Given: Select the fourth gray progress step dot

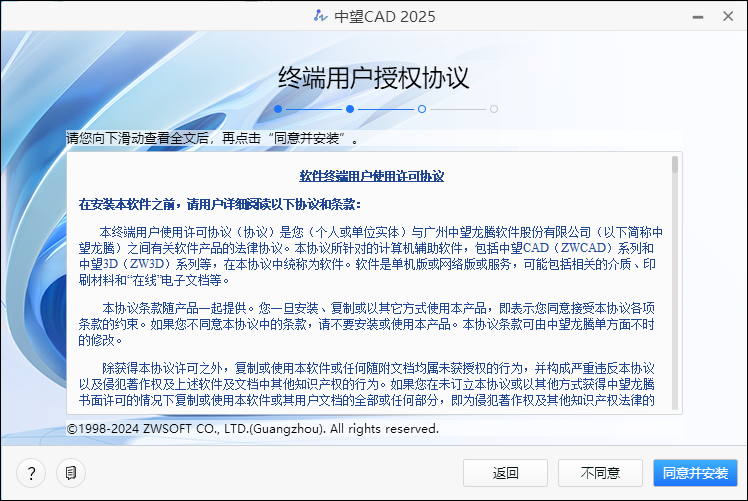Looking at the screenshot, I should (x=494, y=109).
